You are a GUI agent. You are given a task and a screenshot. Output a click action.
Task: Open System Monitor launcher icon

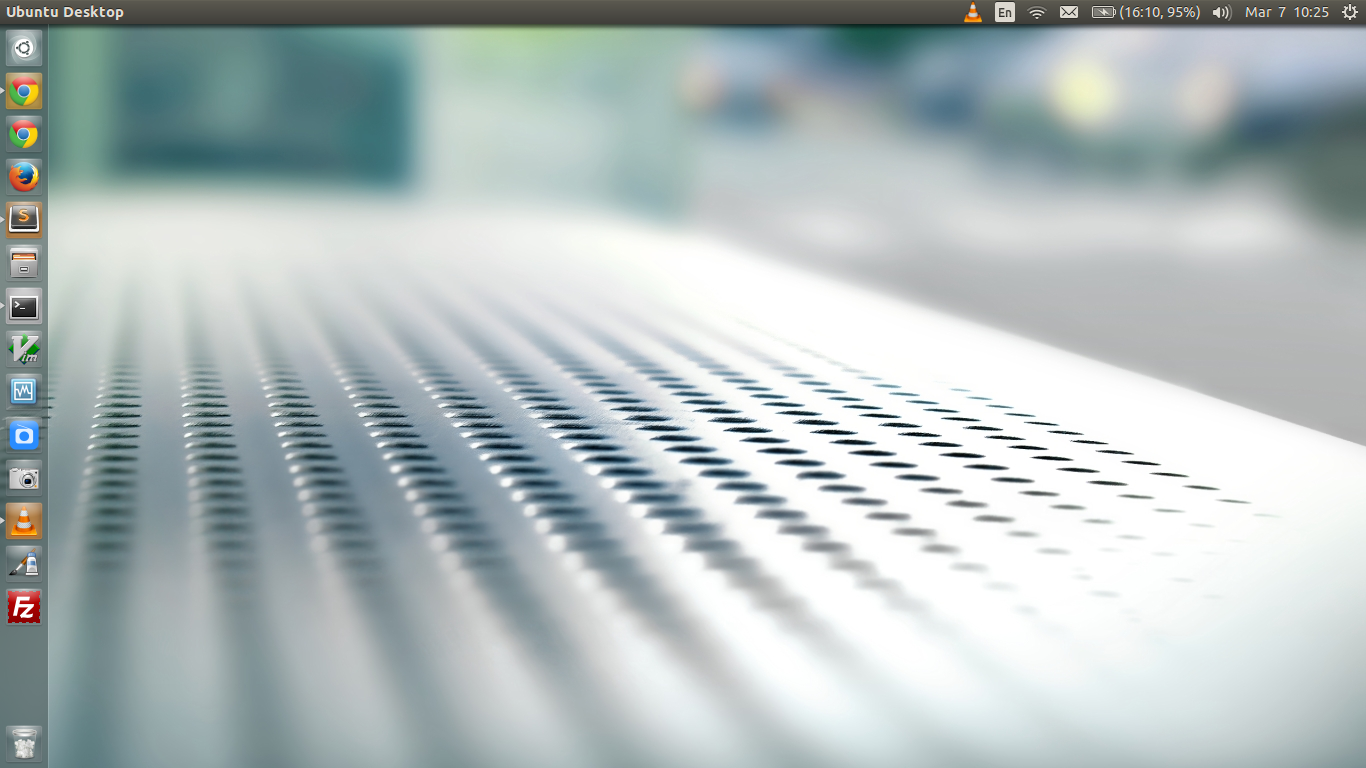(24, 392)
